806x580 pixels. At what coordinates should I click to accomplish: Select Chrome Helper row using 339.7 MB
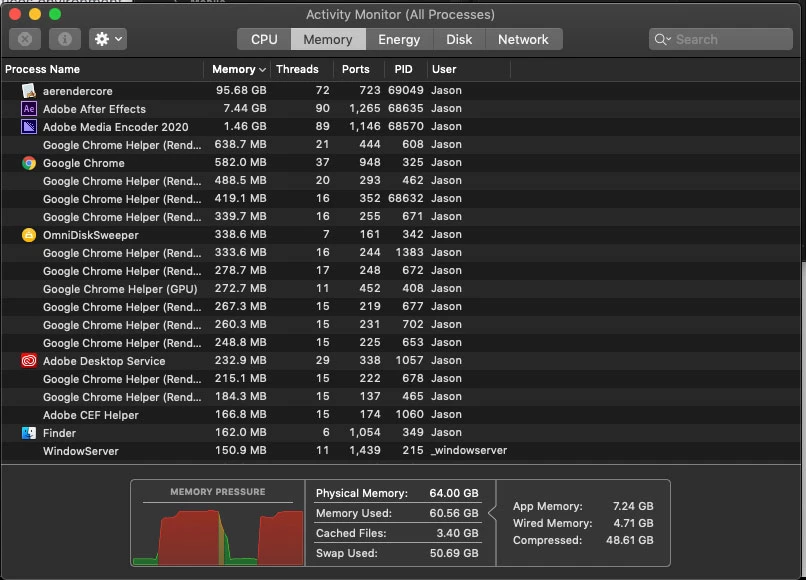401,217
